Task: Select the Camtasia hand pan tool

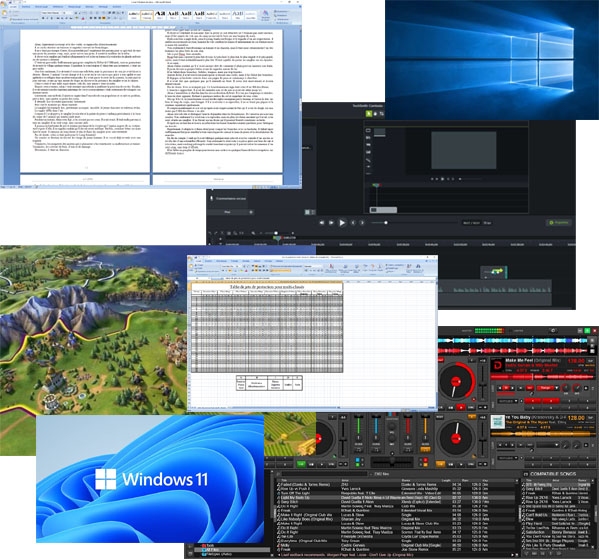Action: tap(375, 113)
